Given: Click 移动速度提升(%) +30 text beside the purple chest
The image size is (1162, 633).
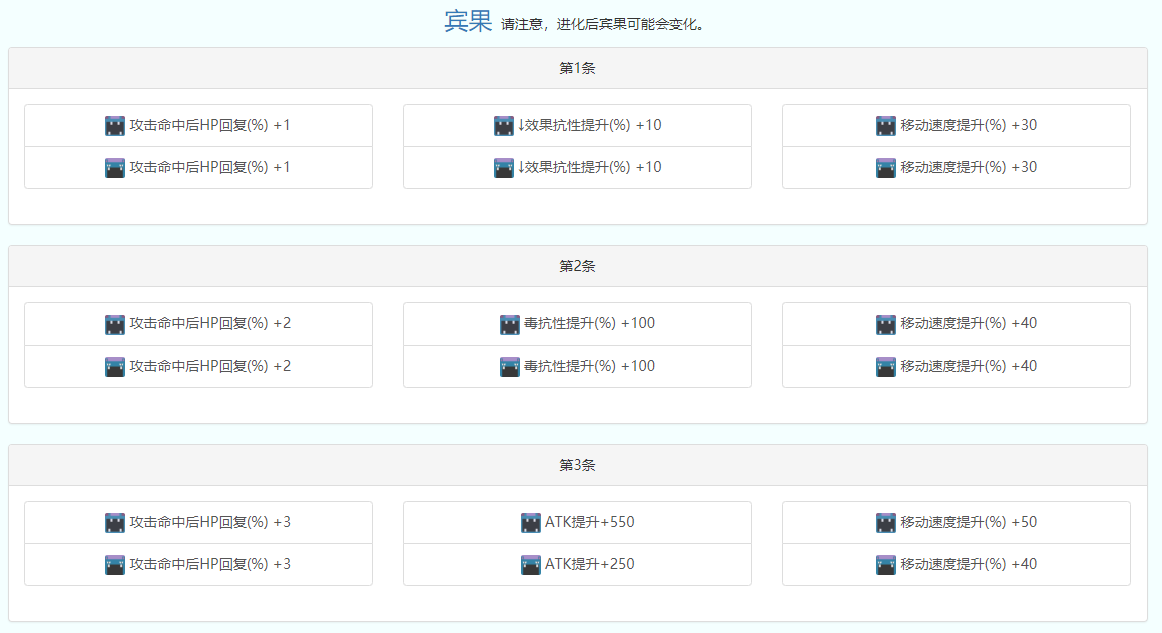Looking at the screenshot, I should 968,167.
